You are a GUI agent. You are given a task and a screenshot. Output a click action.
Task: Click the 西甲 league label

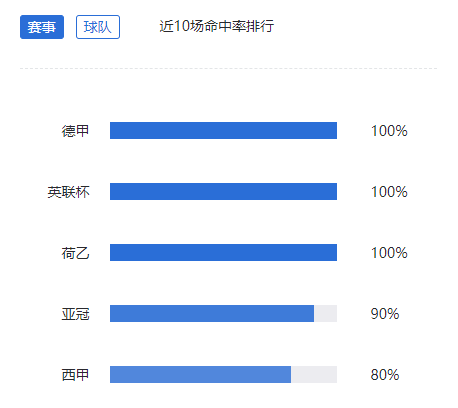point(75,375)
